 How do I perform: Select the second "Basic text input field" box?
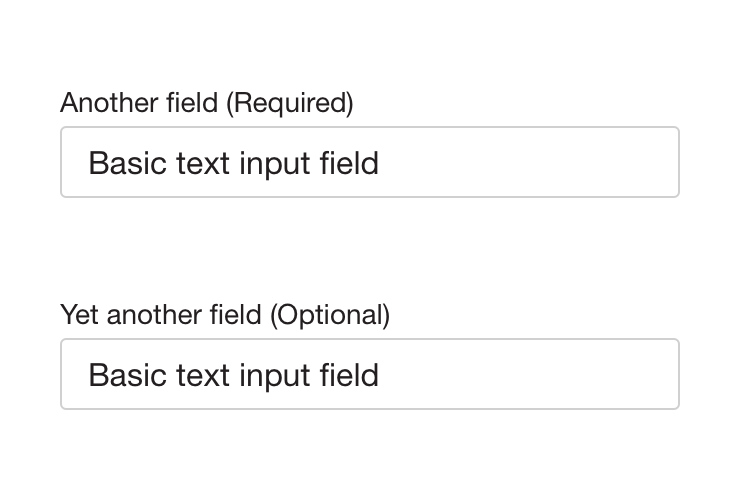(369, 374)
